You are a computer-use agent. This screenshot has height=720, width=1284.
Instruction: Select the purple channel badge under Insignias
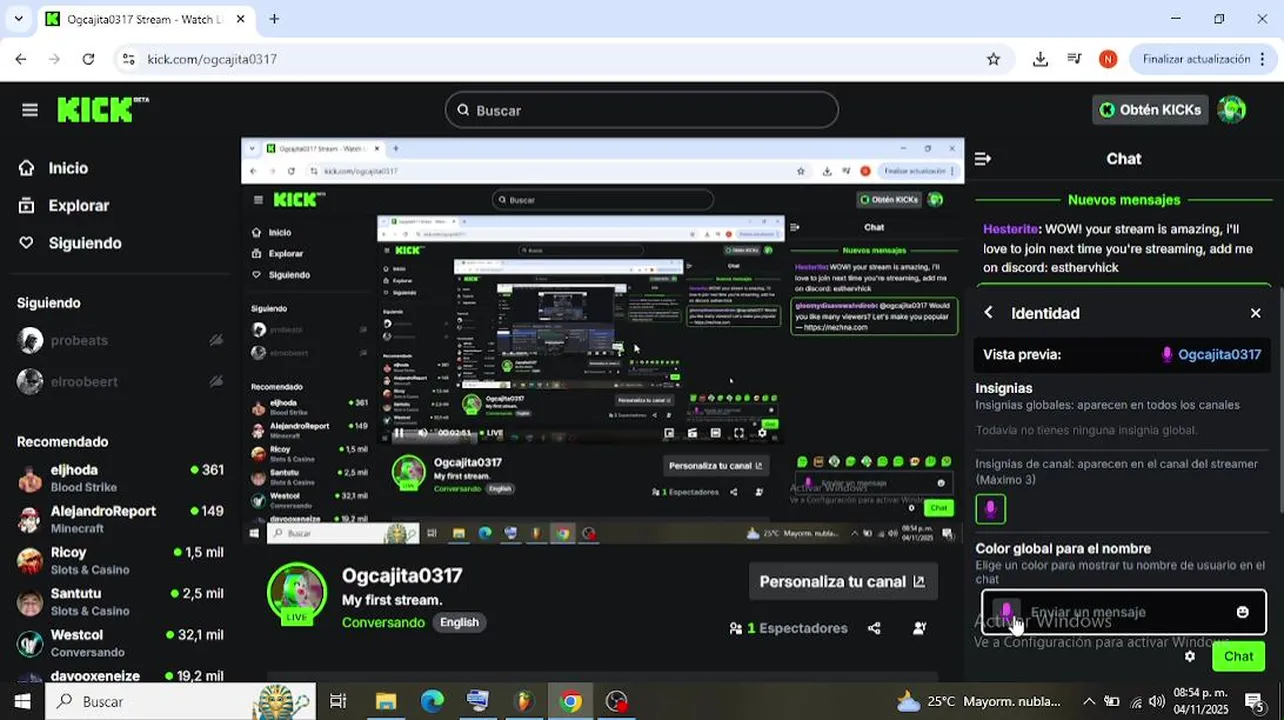click(x=991, y=509)
